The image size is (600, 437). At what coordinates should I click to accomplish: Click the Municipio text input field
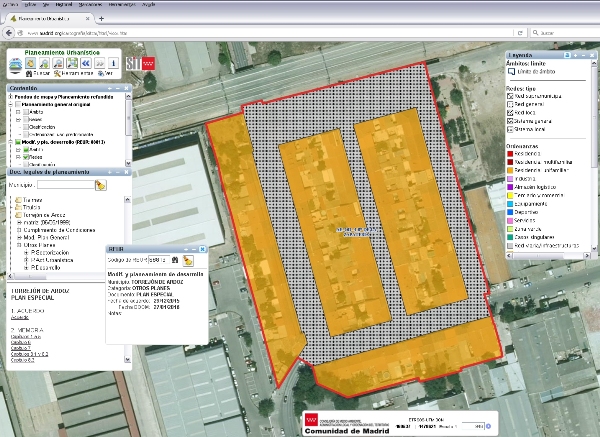point(65,185)
